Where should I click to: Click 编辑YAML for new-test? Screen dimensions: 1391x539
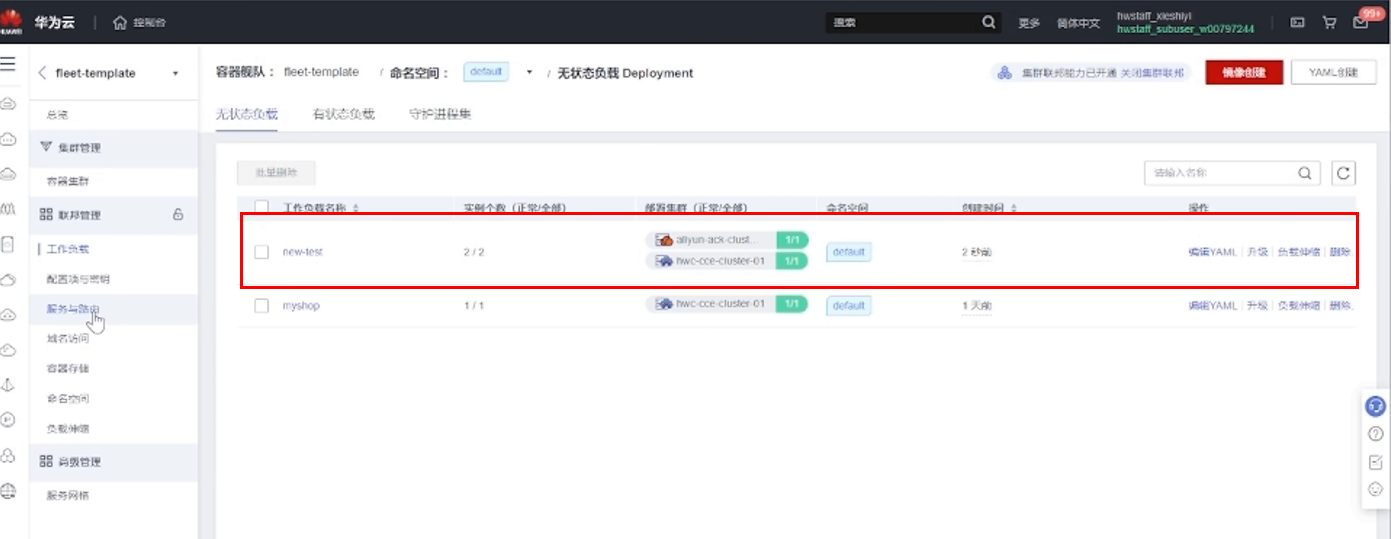point(1212,252)
